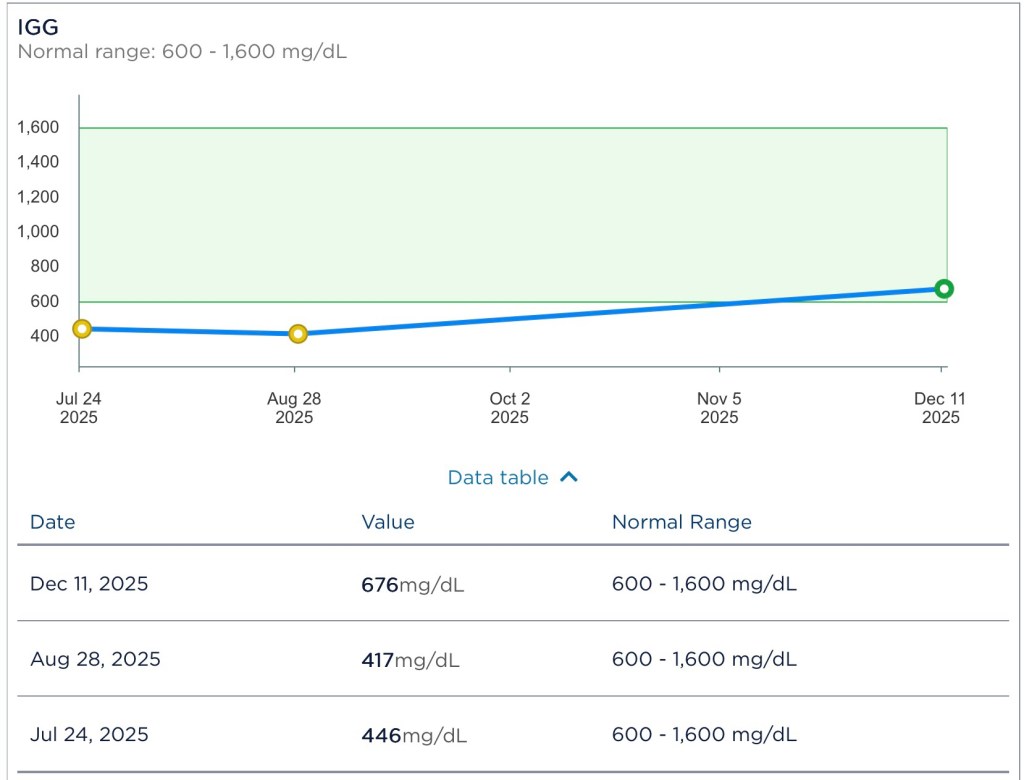Select the Aug 28, 2025 table row date

point(95,659)
